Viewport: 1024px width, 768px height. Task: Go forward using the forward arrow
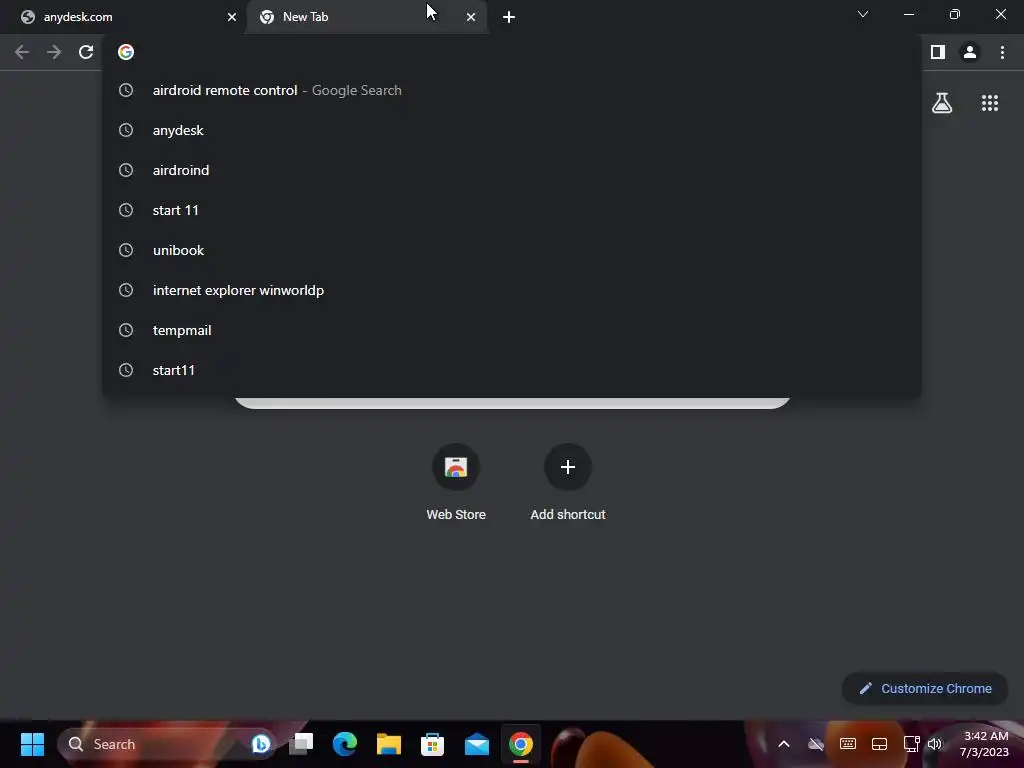click(x=54, y=52)
